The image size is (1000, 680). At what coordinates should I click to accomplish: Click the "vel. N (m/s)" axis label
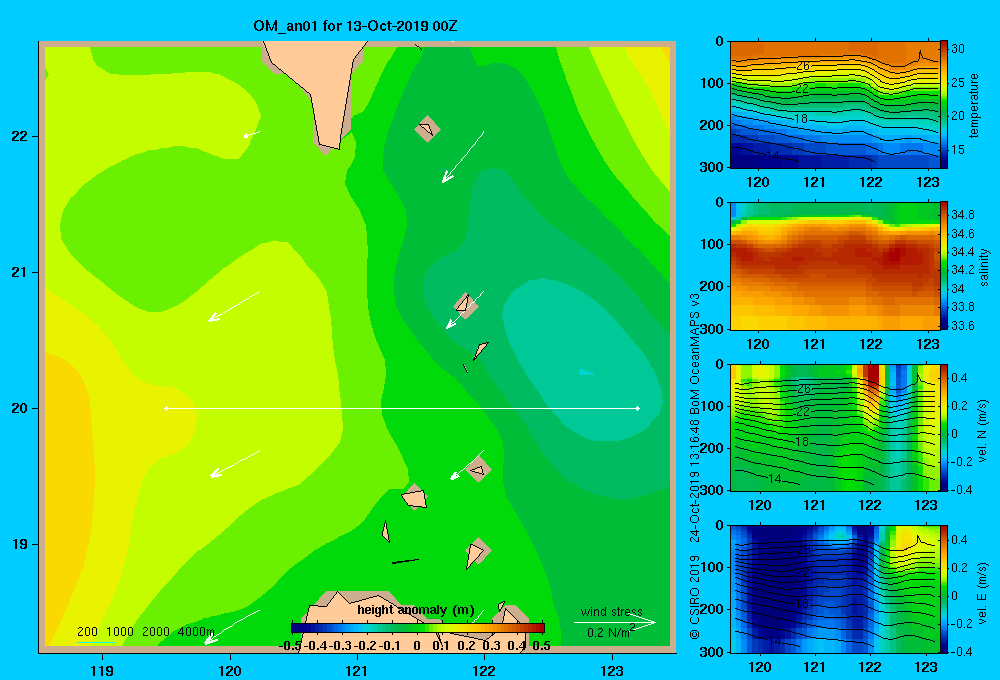(x=982, y=431)
